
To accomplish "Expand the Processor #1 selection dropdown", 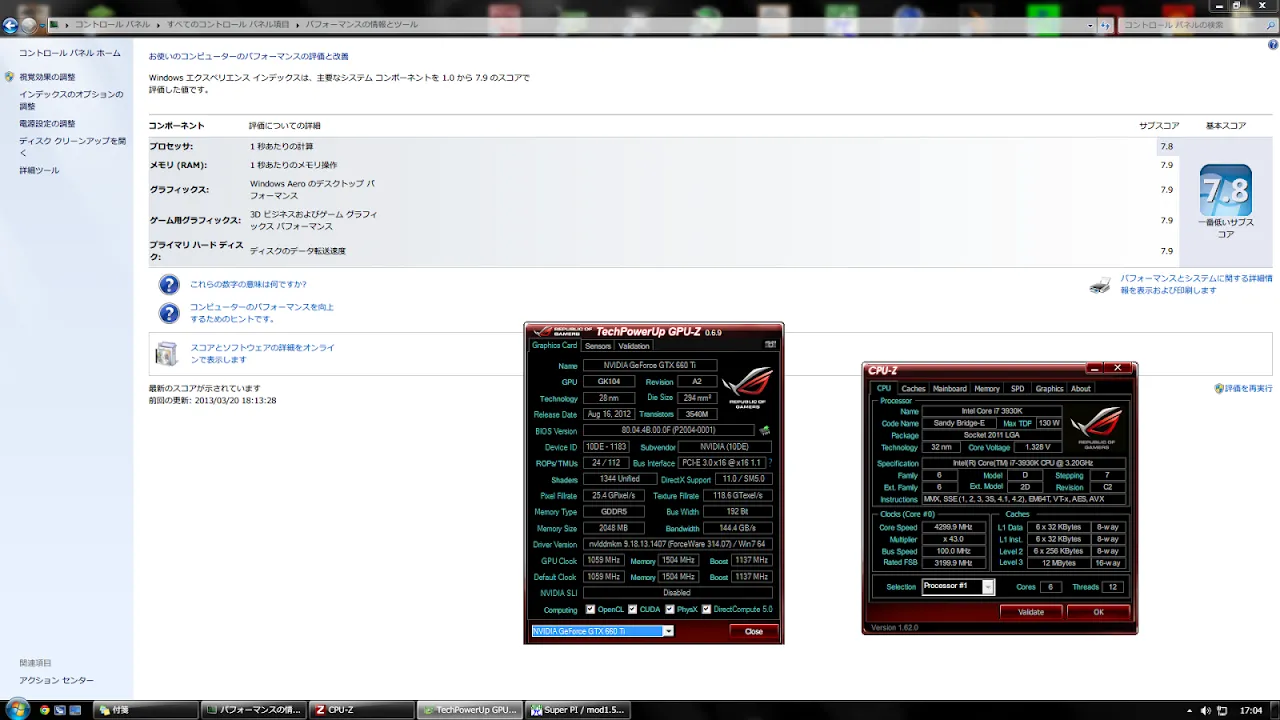I will pyautogui.click(x=988, y=587).
